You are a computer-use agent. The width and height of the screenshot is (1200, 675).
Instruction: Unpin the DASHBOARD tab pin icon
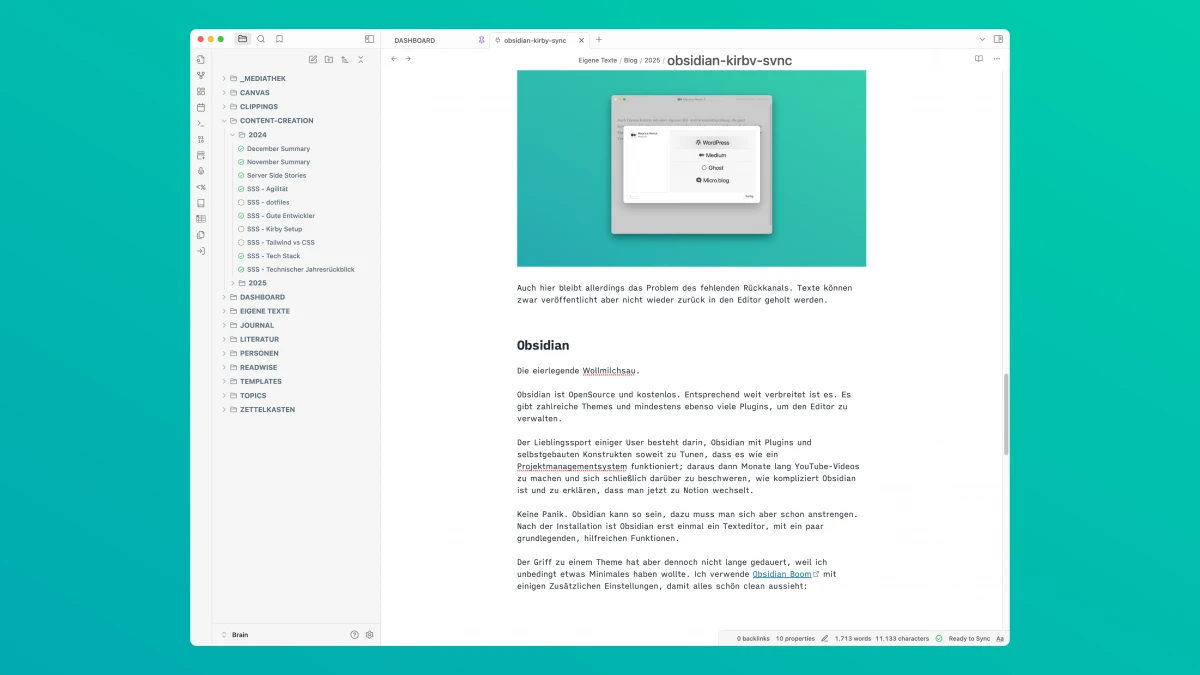[x=481, y=40]
